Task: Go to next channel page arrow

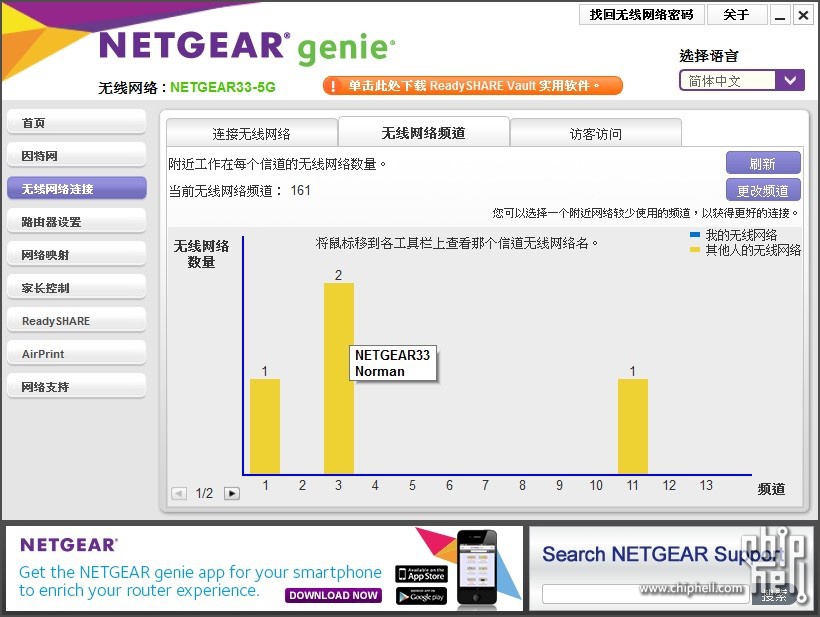Action: [x=232, y=493]
